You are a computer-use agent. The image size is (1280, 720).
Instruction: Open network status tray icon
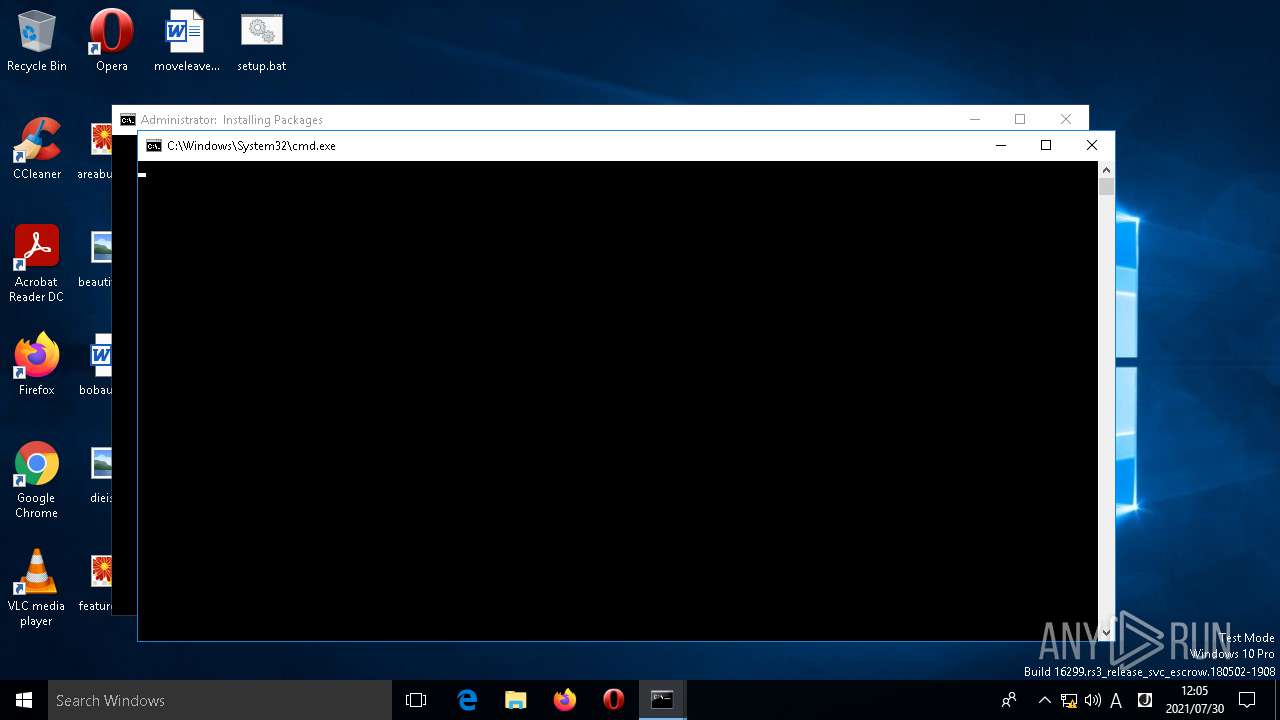(1069, 700)
